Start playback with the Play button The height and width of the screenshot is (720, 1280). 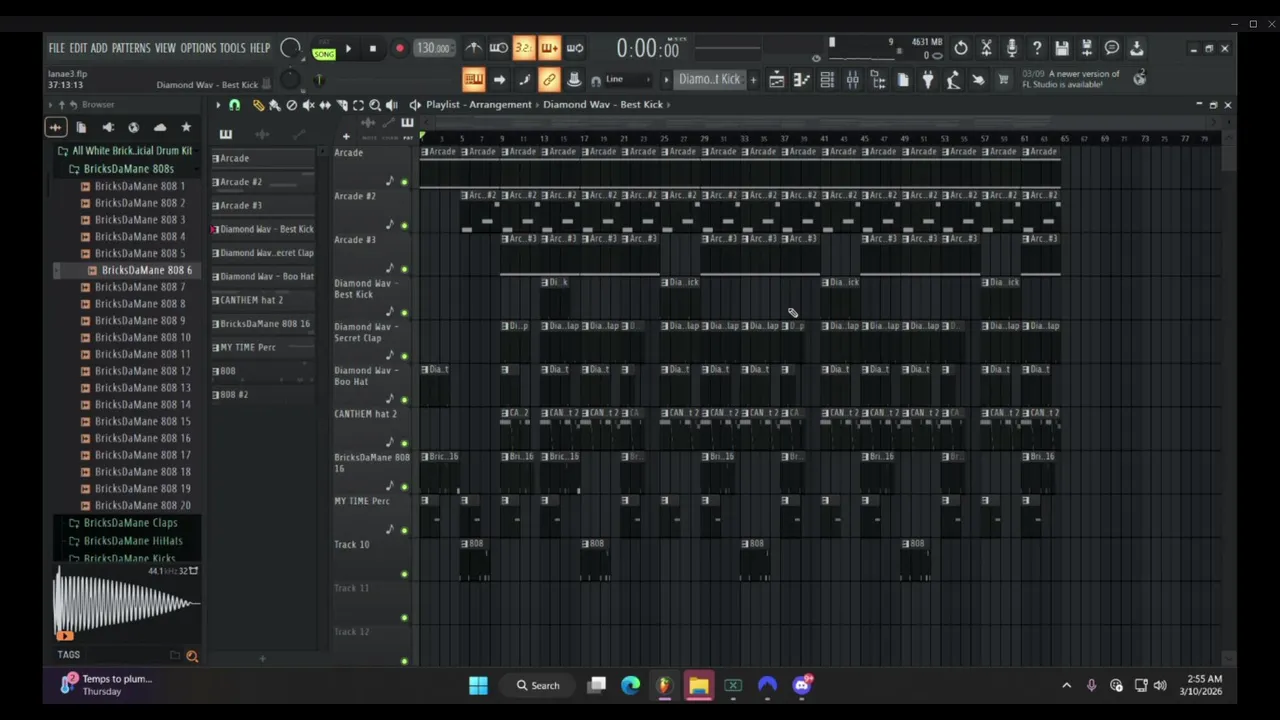[348, 48]
